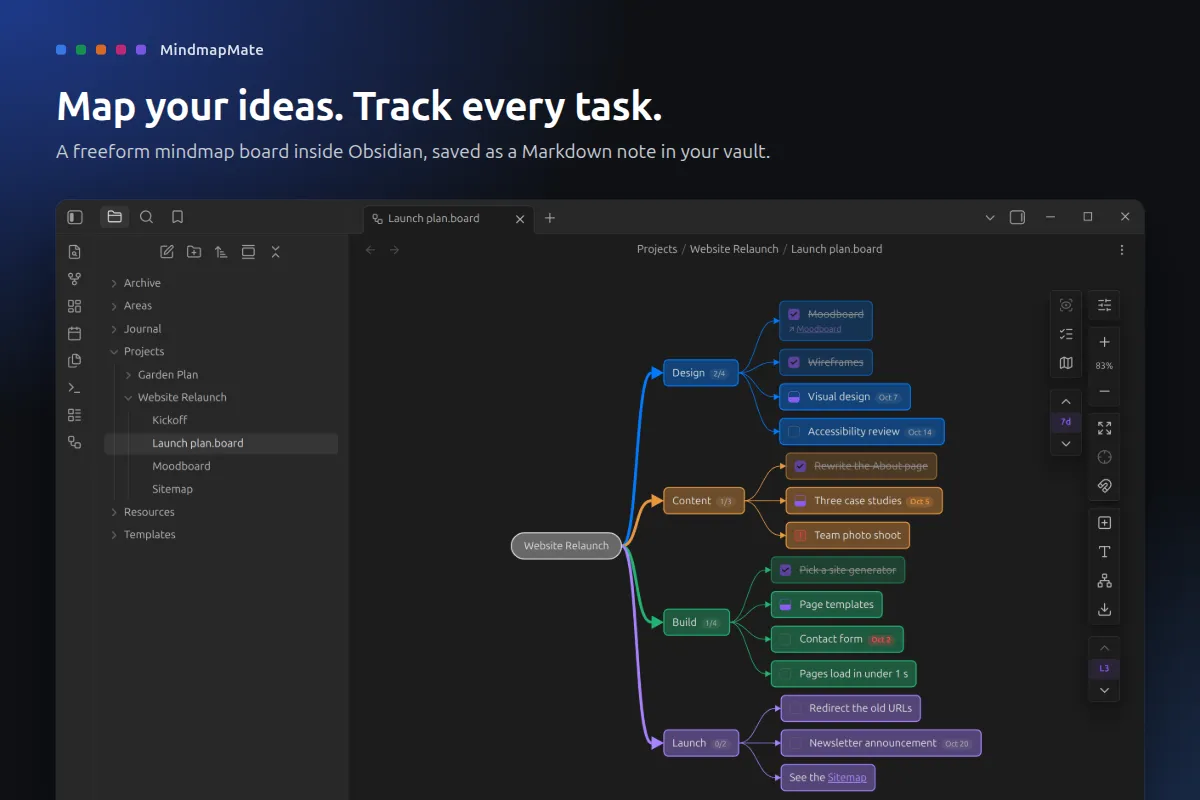The height and width of the screenshot is (800, 1200).
Task: Open the Sitemap note in file tree
Action: (172, 489)
